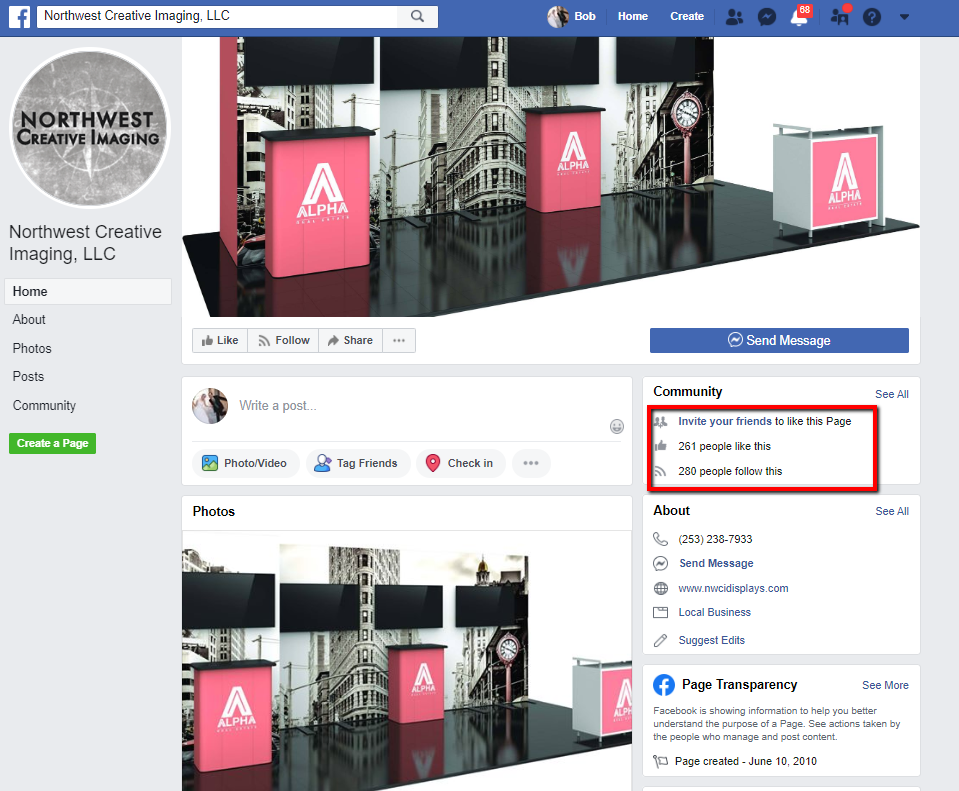This screenshot has height=791, width=959.
Task: Click the flag icon beside Page created
Action: [x=661, y=762]
